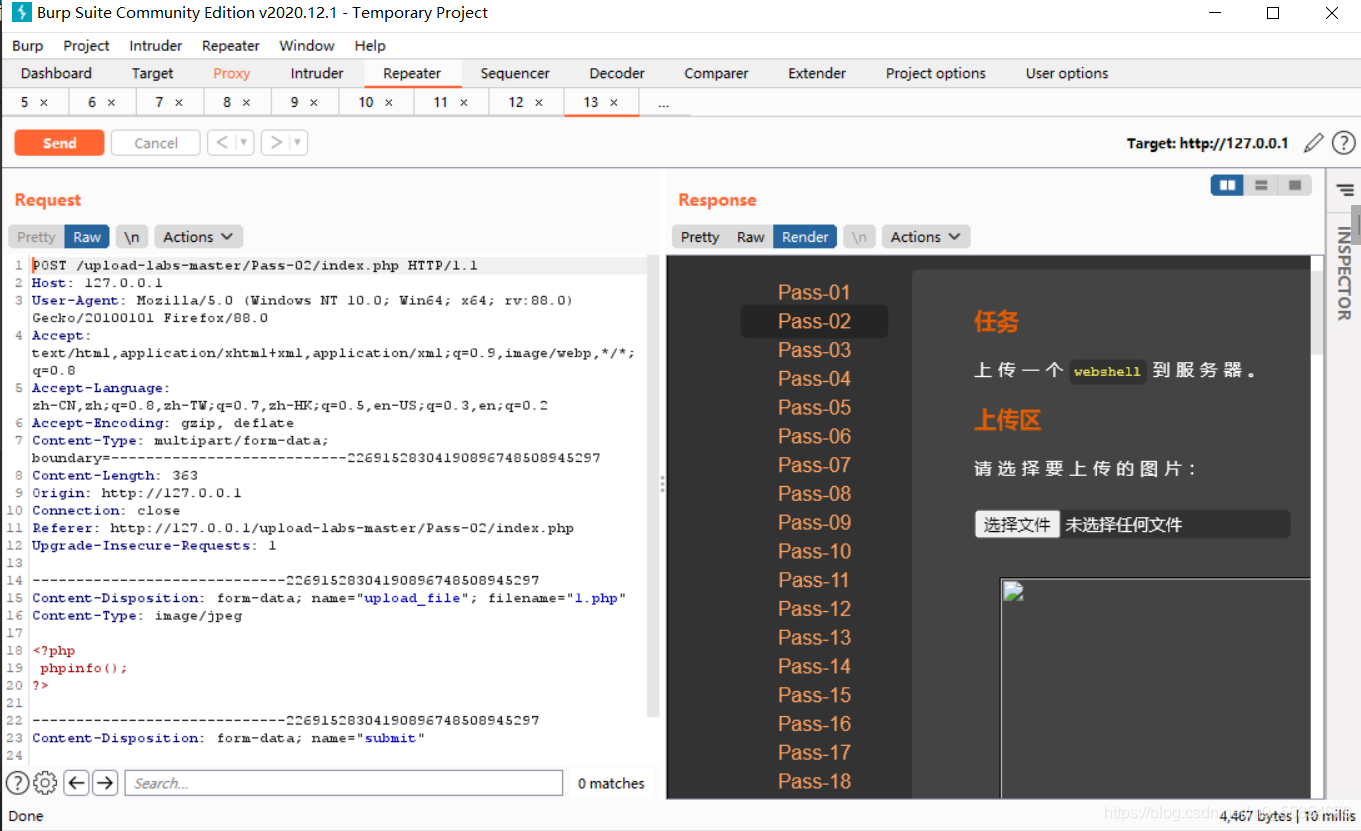The image size is (1361, 831).
Task: Edit target with the pencil icon
Action: click(1314, 143)
